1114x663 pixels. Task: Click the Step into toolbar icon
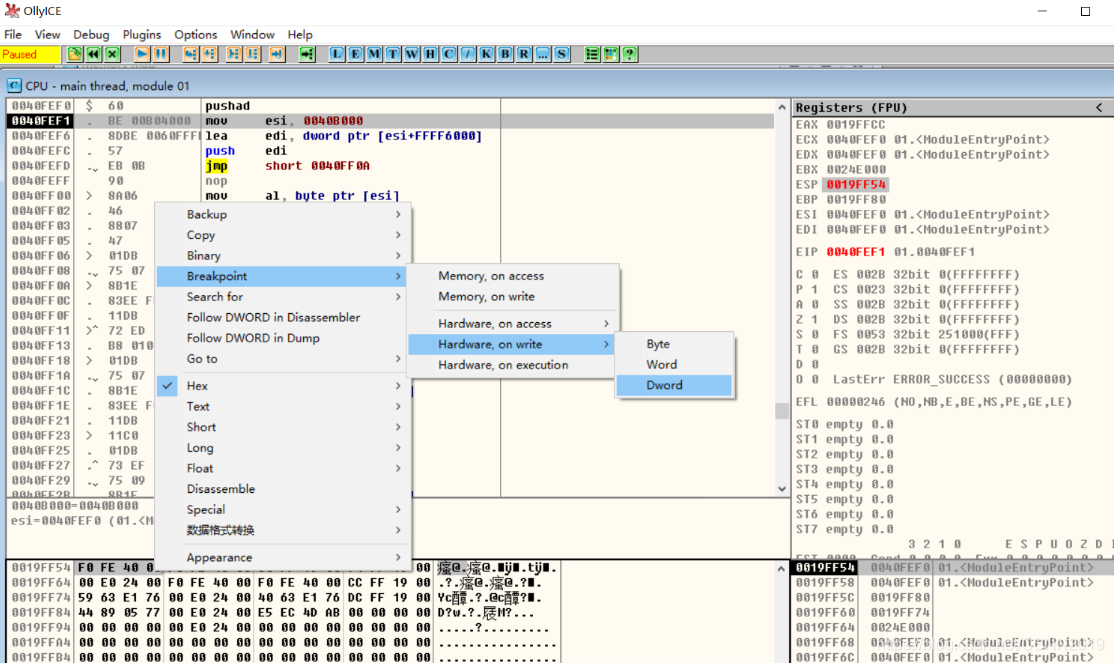coord(190,54)
